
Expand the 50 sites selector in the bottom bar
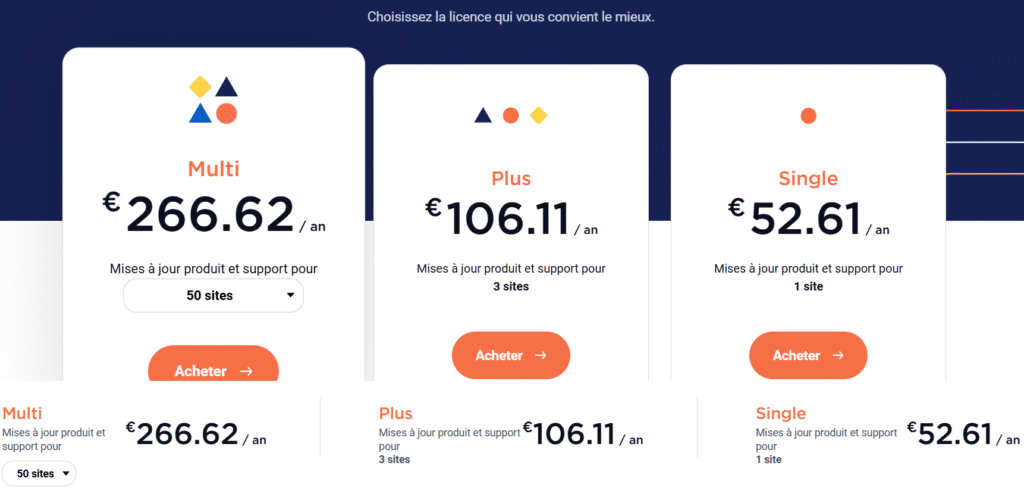point(39,473)
